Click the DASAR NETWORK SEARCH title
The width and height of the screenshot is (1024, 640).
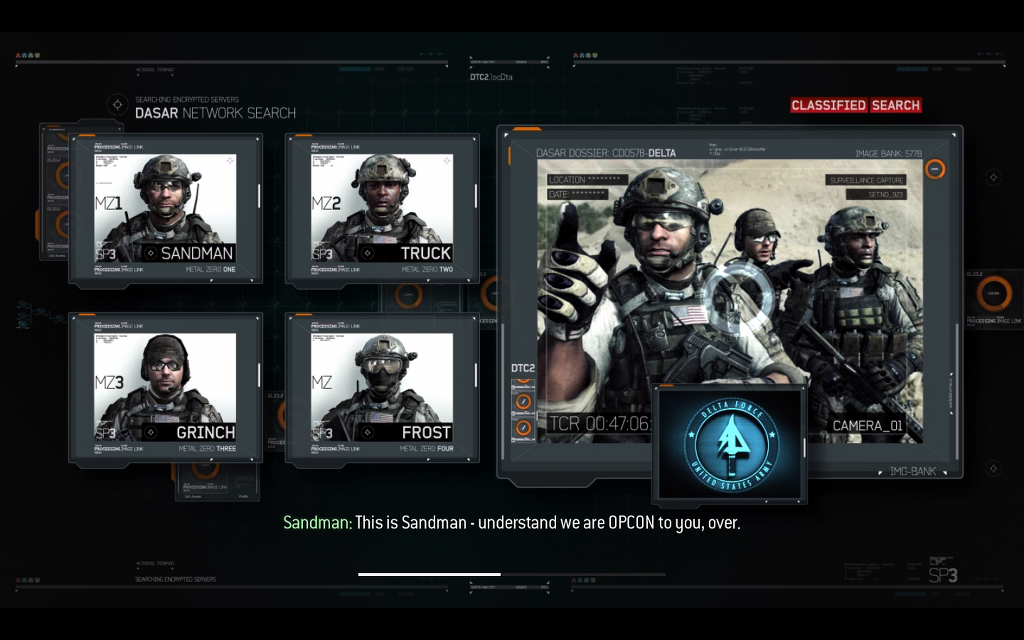[216, 113]
